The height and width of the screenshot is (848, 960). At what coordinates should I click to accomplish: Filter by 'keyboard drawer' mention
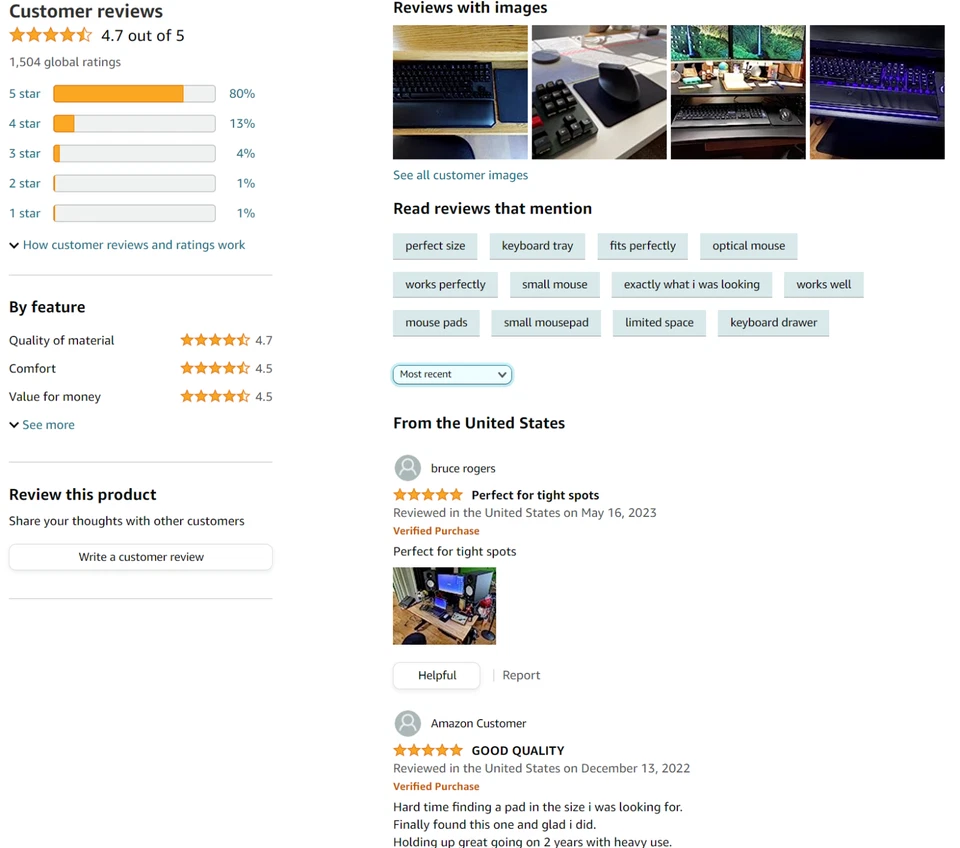click(773, 323)
